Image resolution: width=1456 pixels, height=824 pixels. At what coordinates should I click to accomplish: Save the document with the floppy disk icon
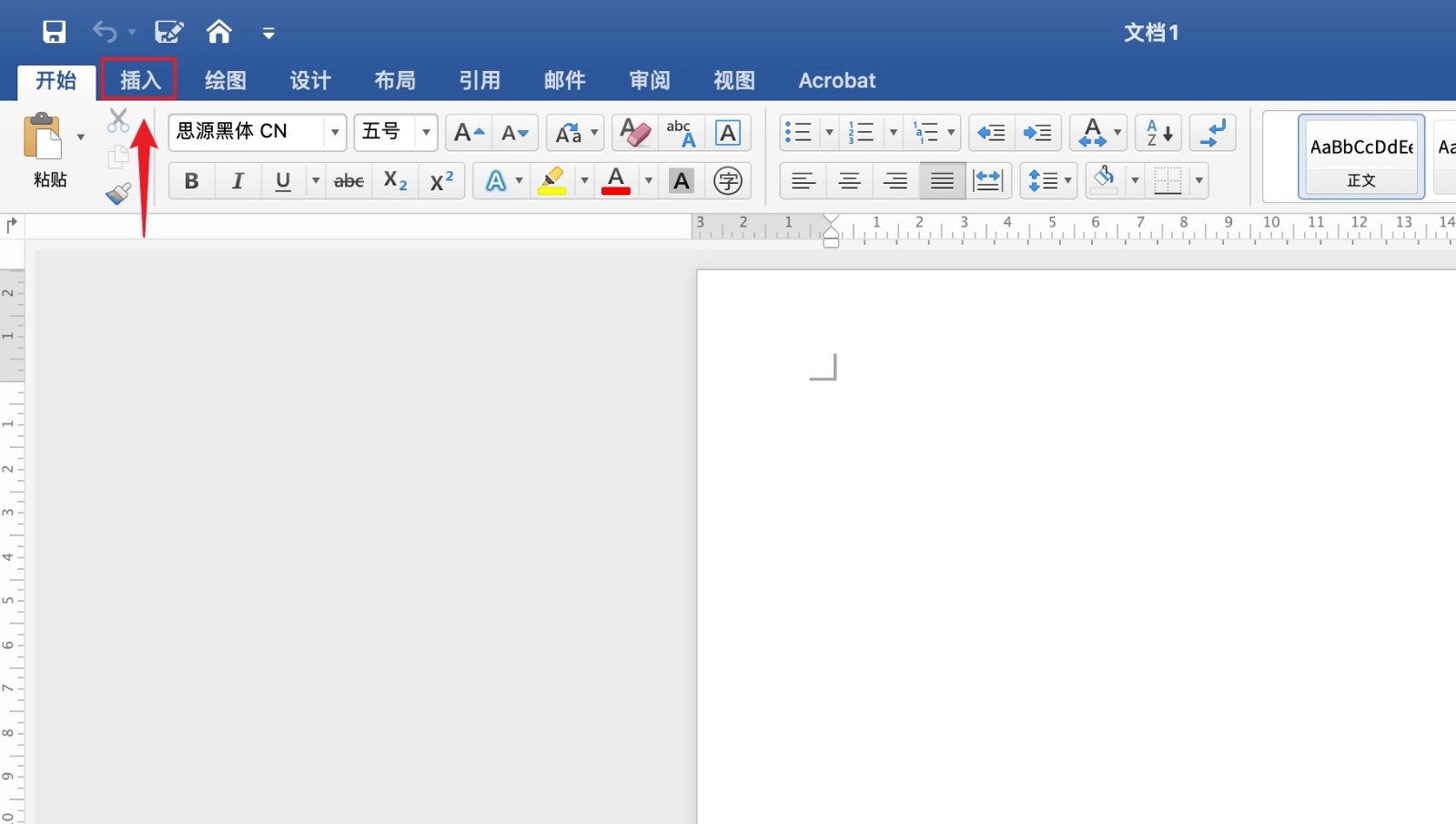click(x=55, y=32)
